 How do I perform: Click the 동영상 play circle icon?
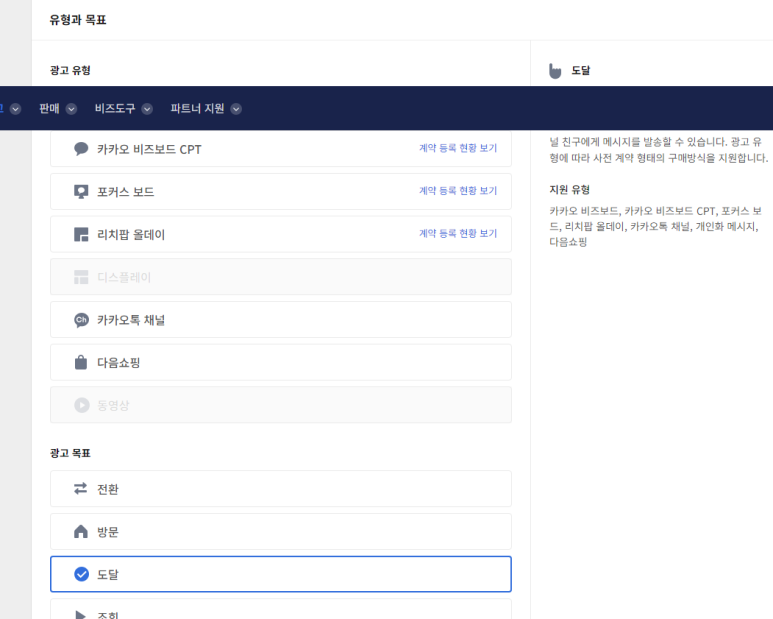(x=81, y=405)
